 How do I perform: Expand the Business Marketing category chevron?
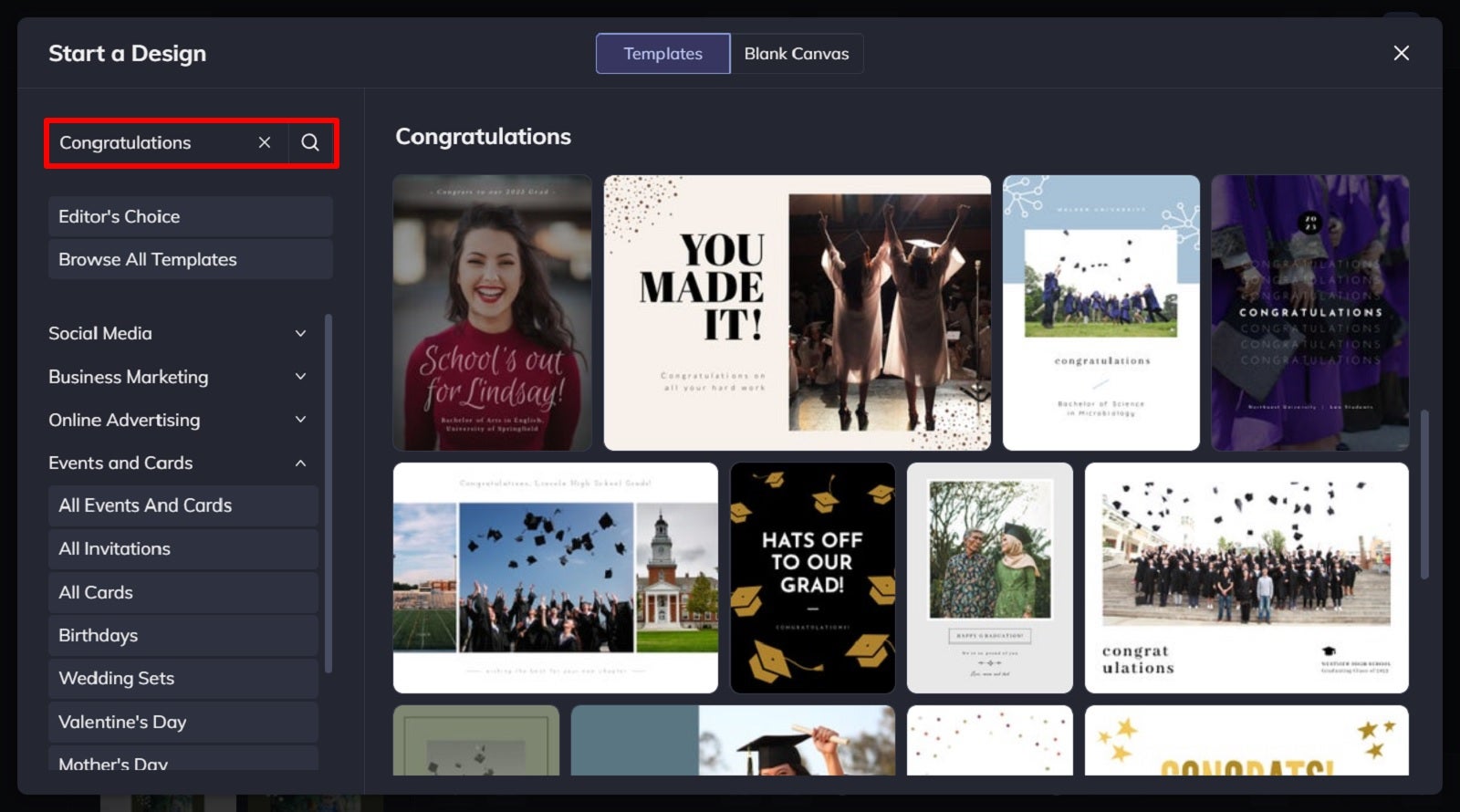pos(300,377)
